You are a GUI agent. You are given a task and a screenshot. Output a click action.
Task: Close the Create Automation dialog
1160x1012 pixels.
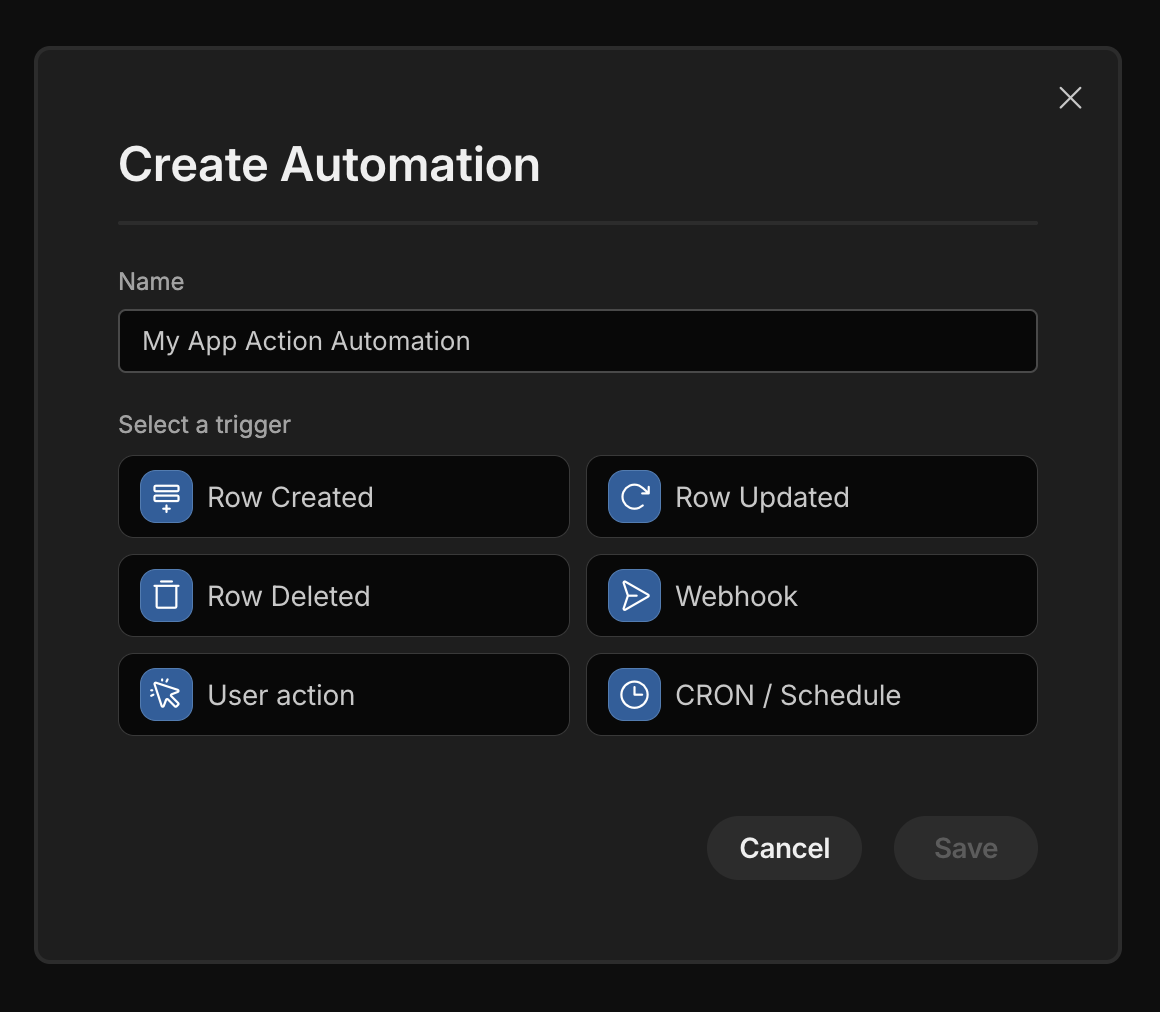tap(1070, 98)
